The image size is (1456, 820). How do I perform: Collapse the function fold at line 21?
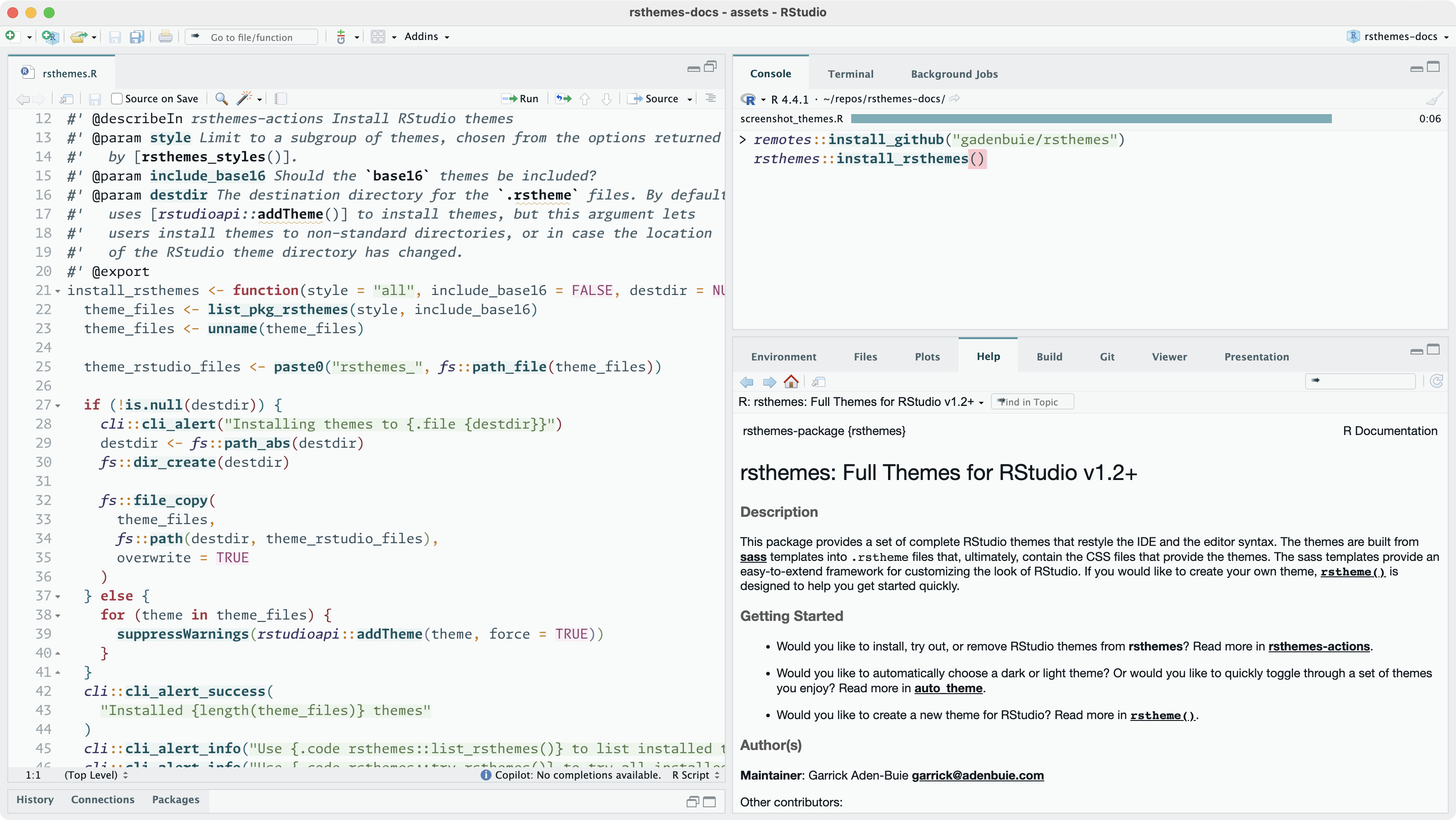pos(58,292)
